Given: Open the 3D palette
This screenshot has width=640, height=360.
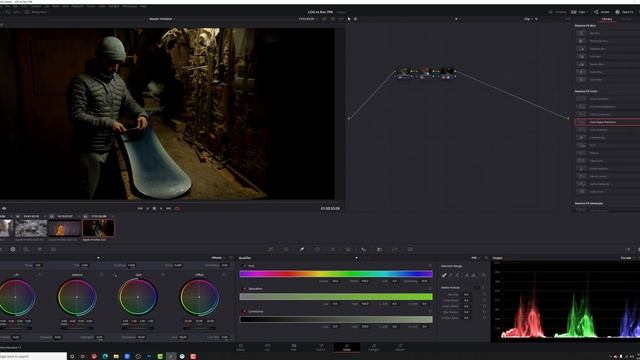Looking at the screenshot, I should click(x=410, y=249).
